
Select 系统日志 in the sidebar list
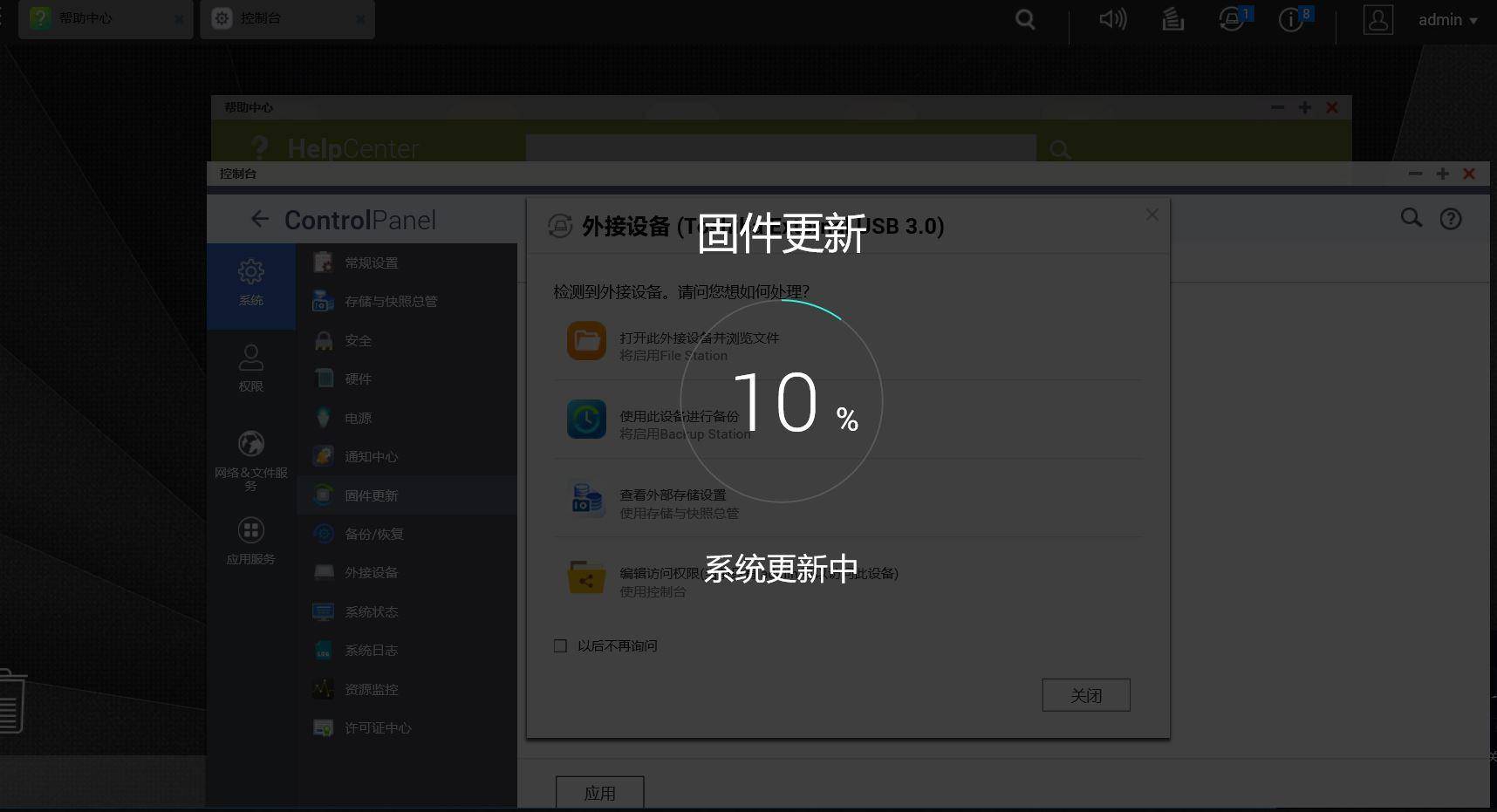[370, 650]
